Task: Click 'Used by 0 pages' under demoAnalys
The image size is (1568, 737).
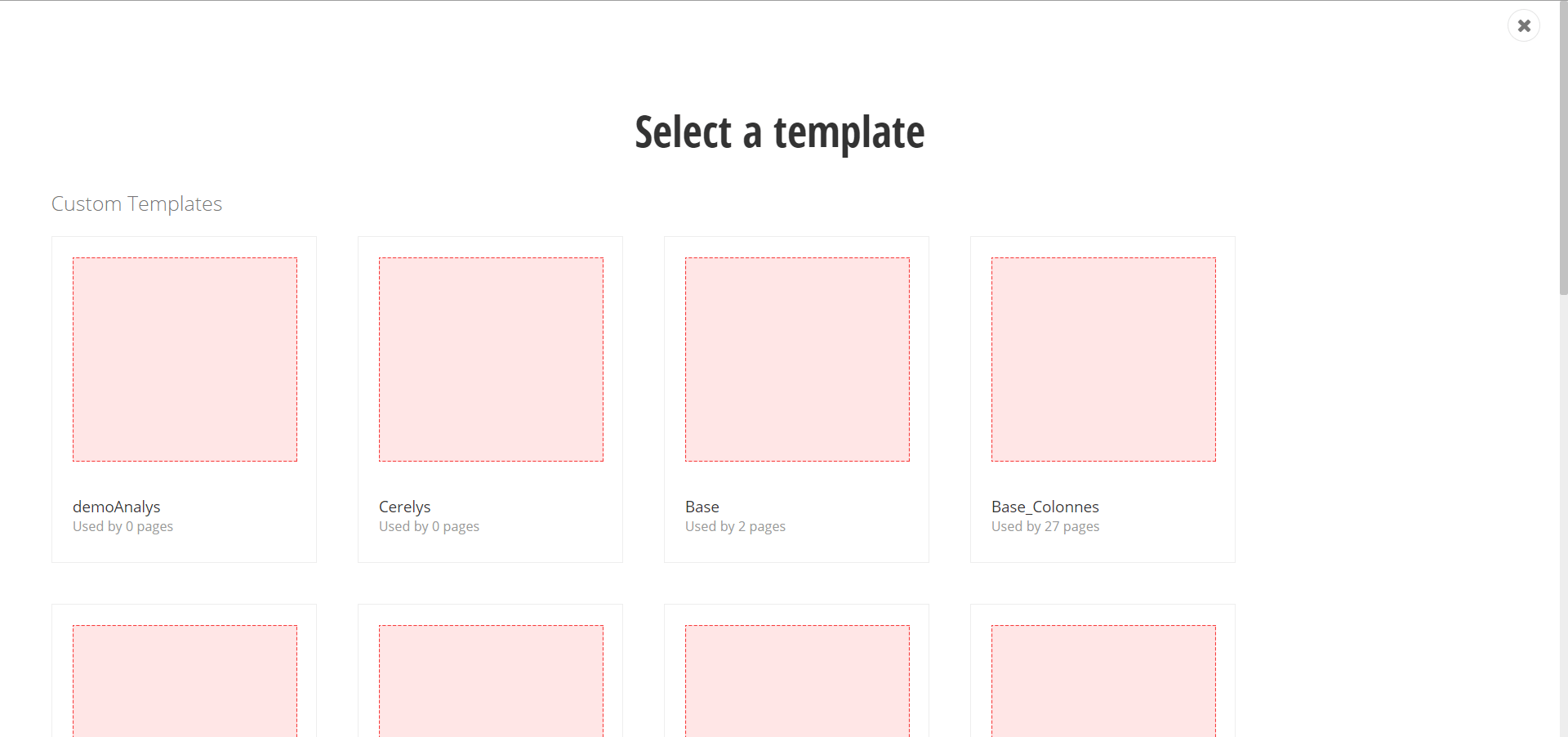Action: click(122, 527)
